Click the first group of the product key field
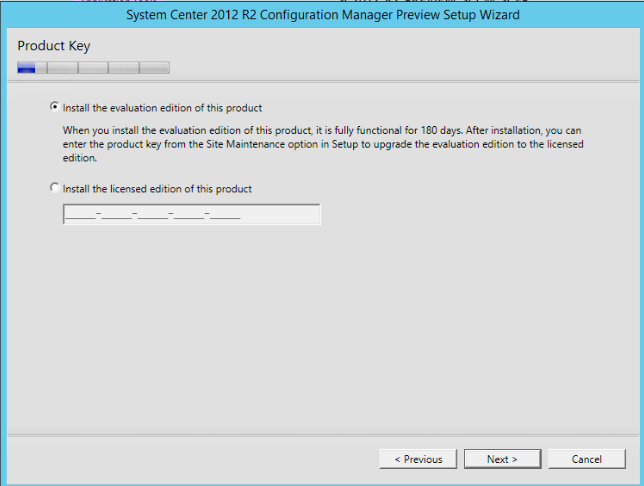The width and height of the screenshot is (644, 486). [x=80, y=214]
